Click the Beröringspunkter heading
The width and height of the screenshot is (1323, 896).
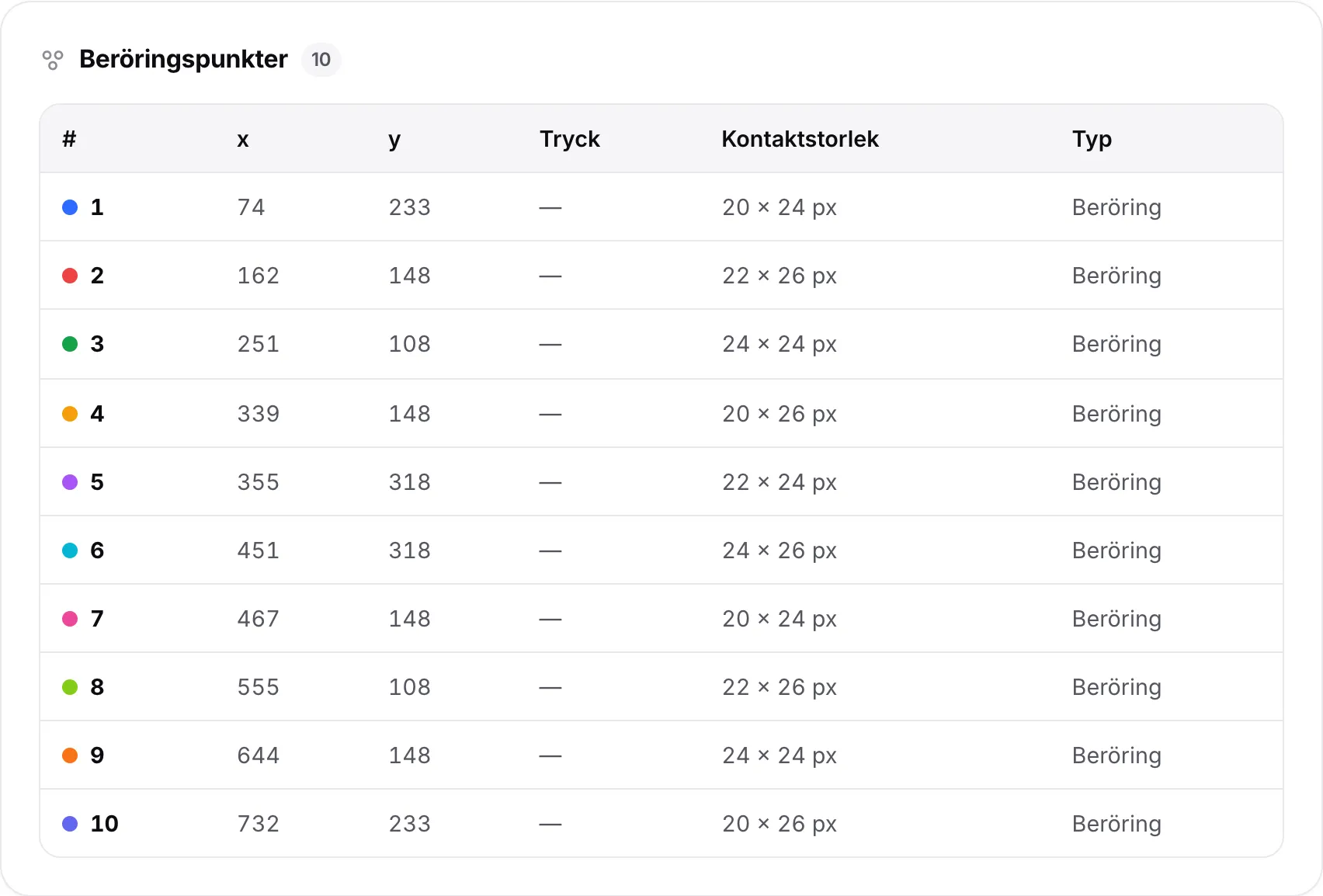(x=183, y=60)
